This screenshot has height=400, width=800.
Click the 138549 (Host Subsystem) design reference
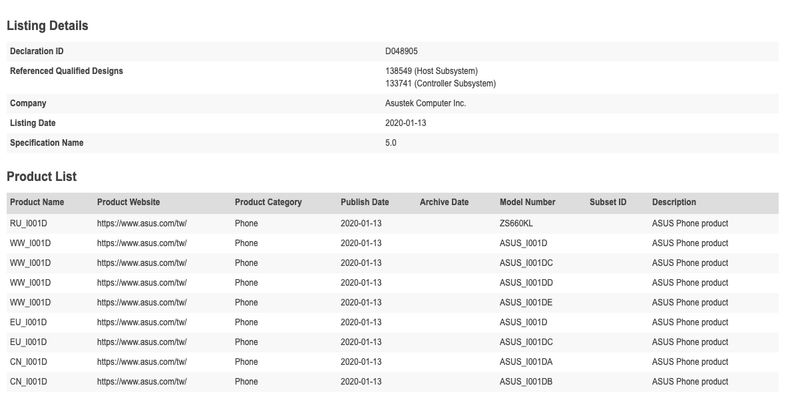(431, 71)
